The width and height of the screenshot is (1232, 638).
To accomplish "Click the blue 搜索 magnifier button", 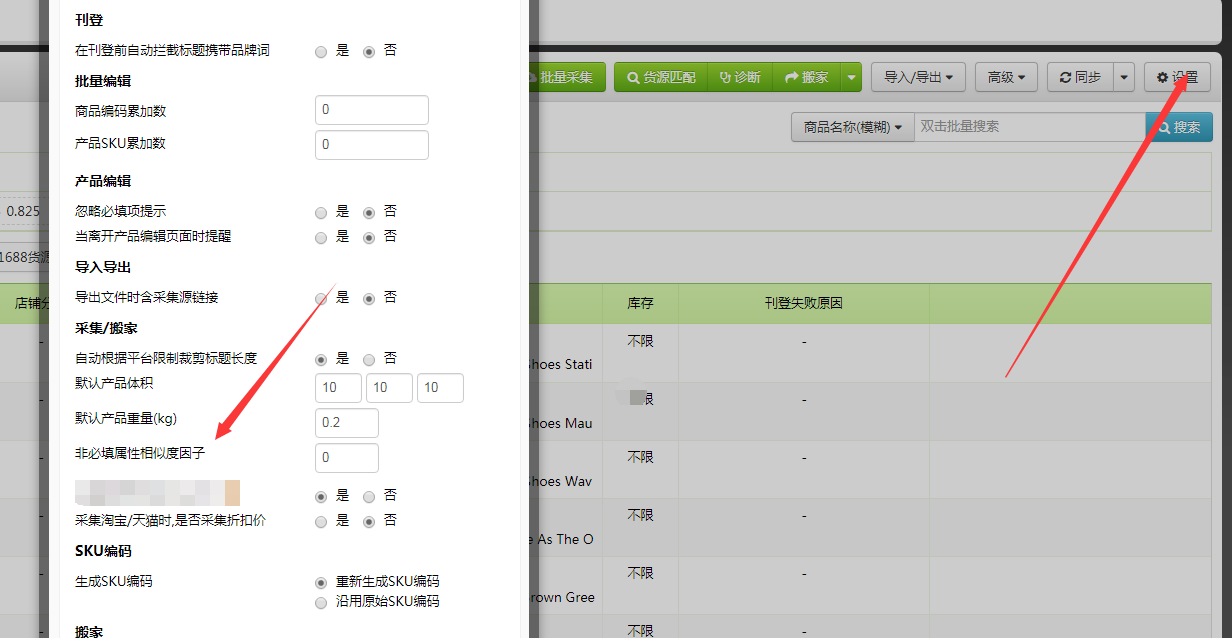I will (x=1178, y=127).
